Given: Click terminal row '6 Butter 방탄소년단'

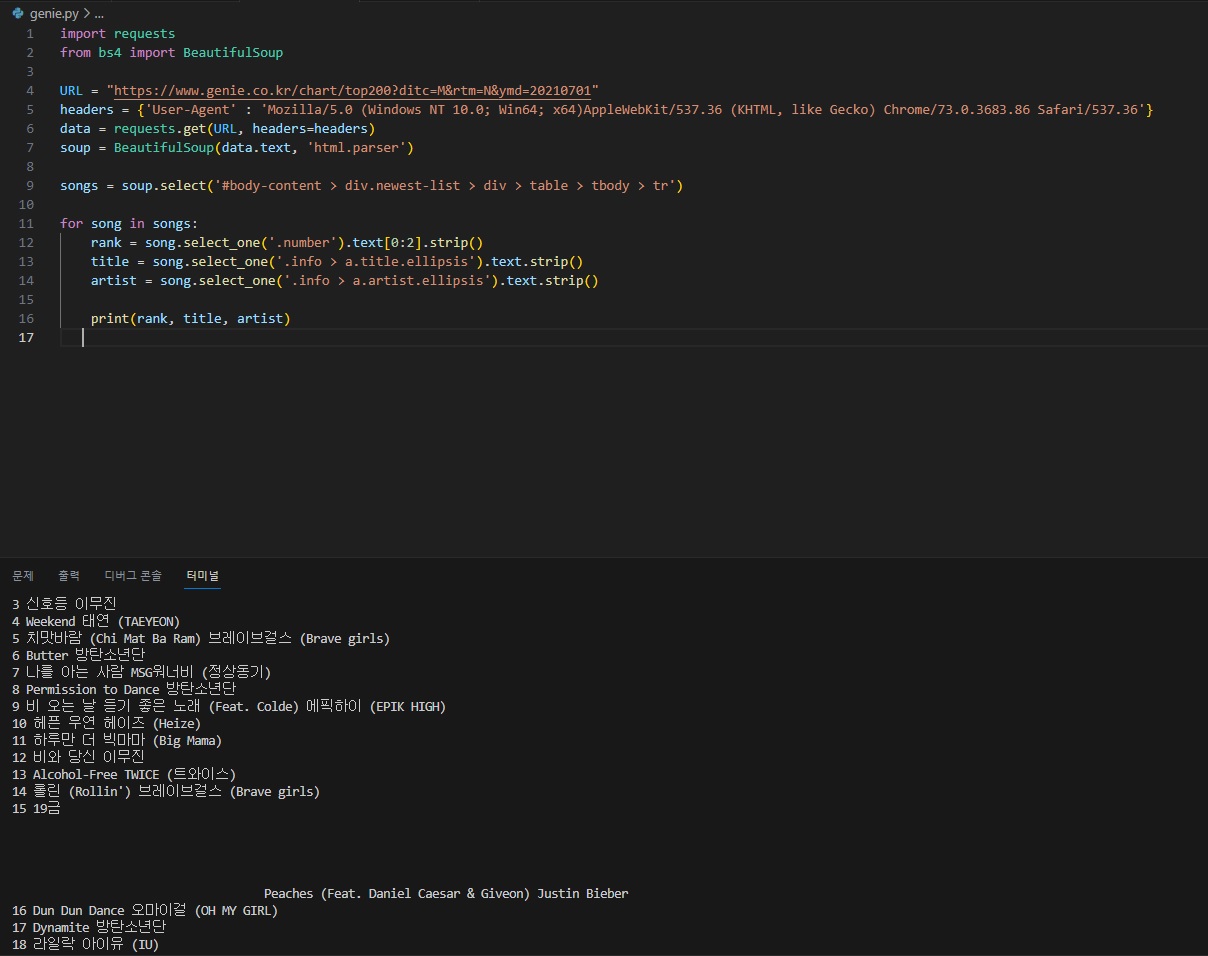Looking at the screenshot, I should [78, 655].
